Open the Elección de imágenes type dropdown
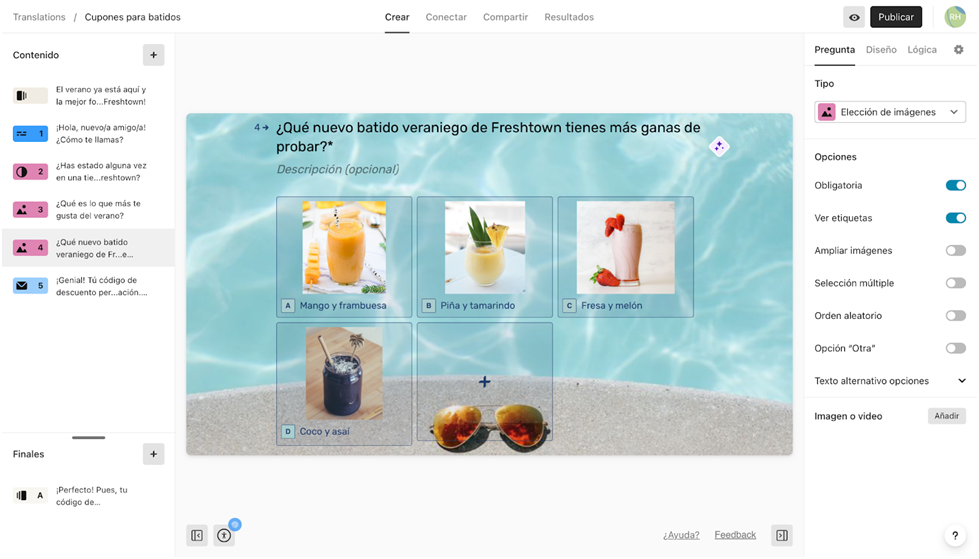979x559 pixels. click(x=890, y=112)
